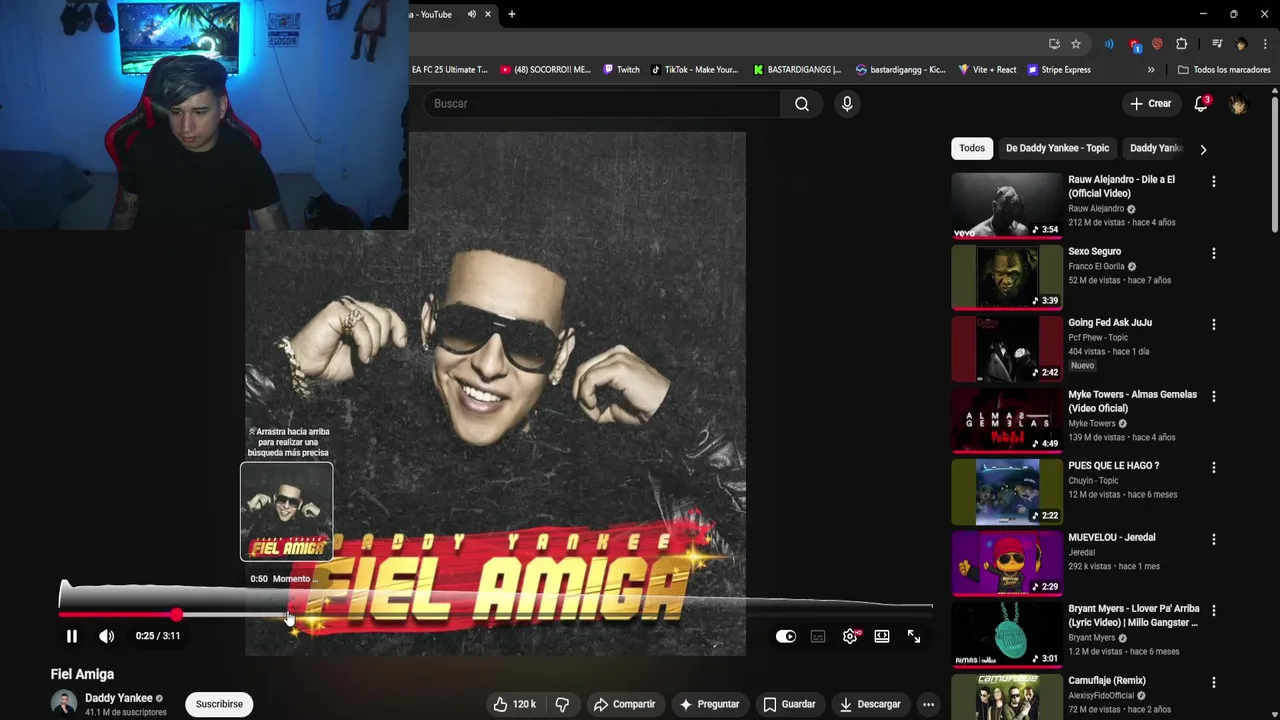Image resolution: width=1280 pixels, height=720 pixels.
Task: Open the Stripe Express bookmark
Action: pyautogui.click(x=1059, y=70)
